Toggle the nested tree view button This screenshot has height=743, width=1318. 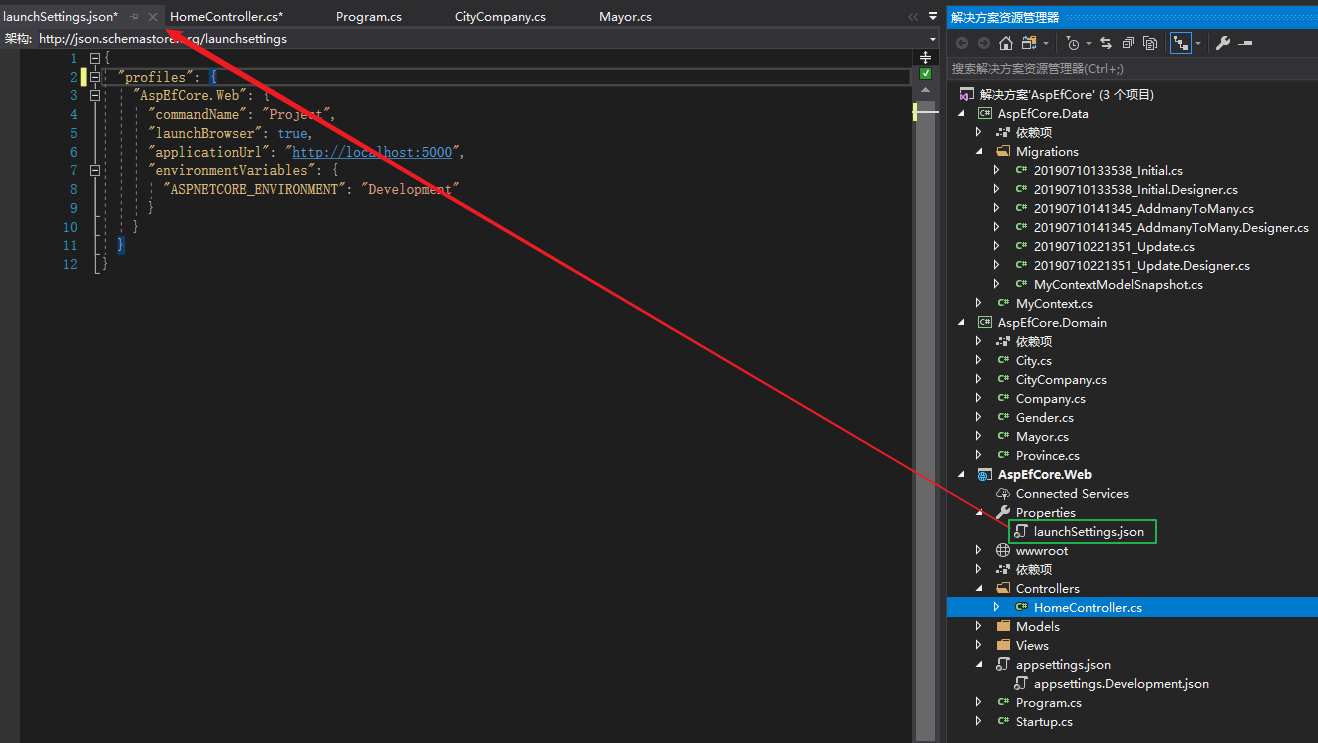pyautogui.click(x=1181, y=43)
